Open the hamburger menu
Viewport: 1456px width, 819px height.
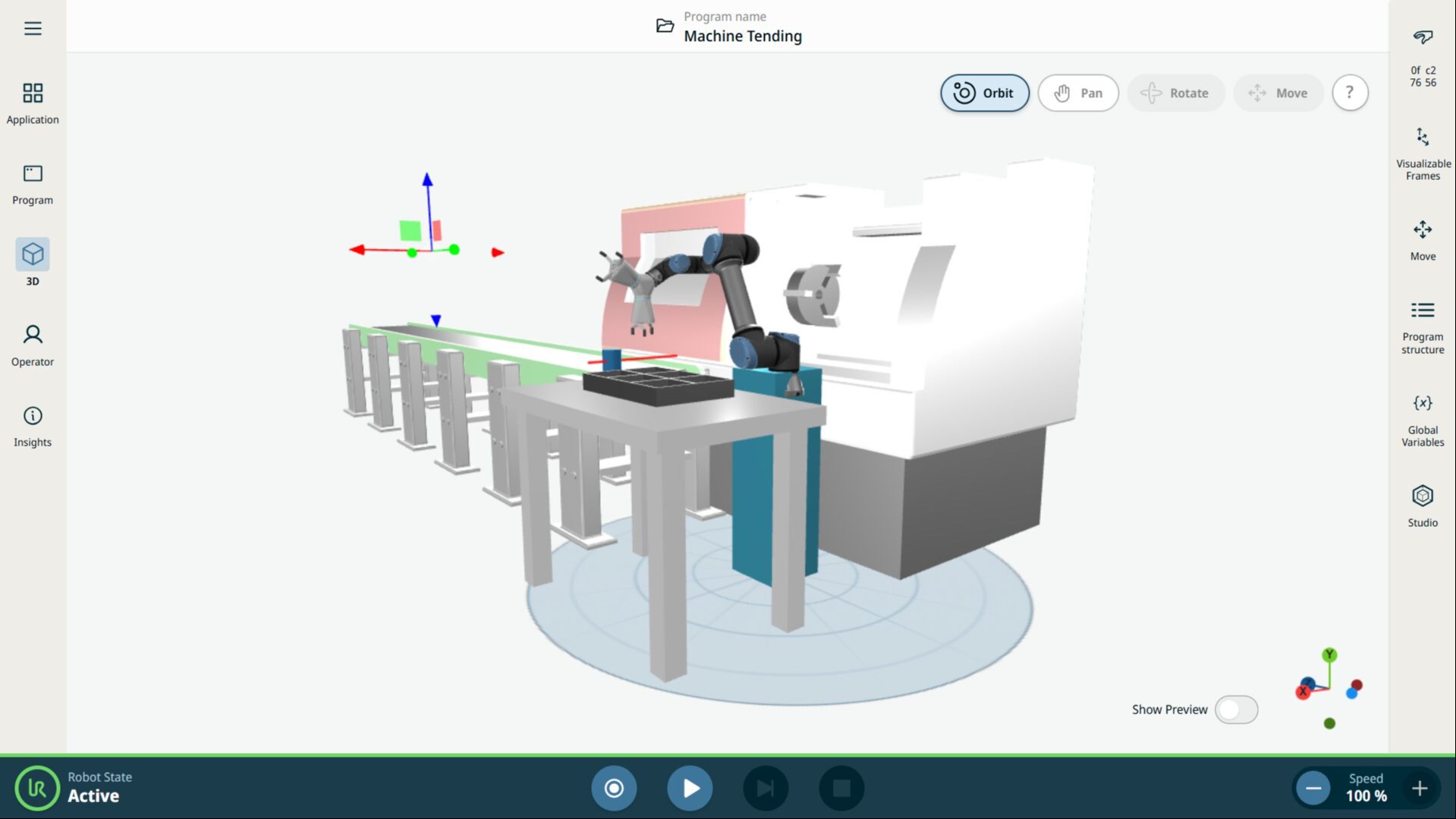pos(32,28)
